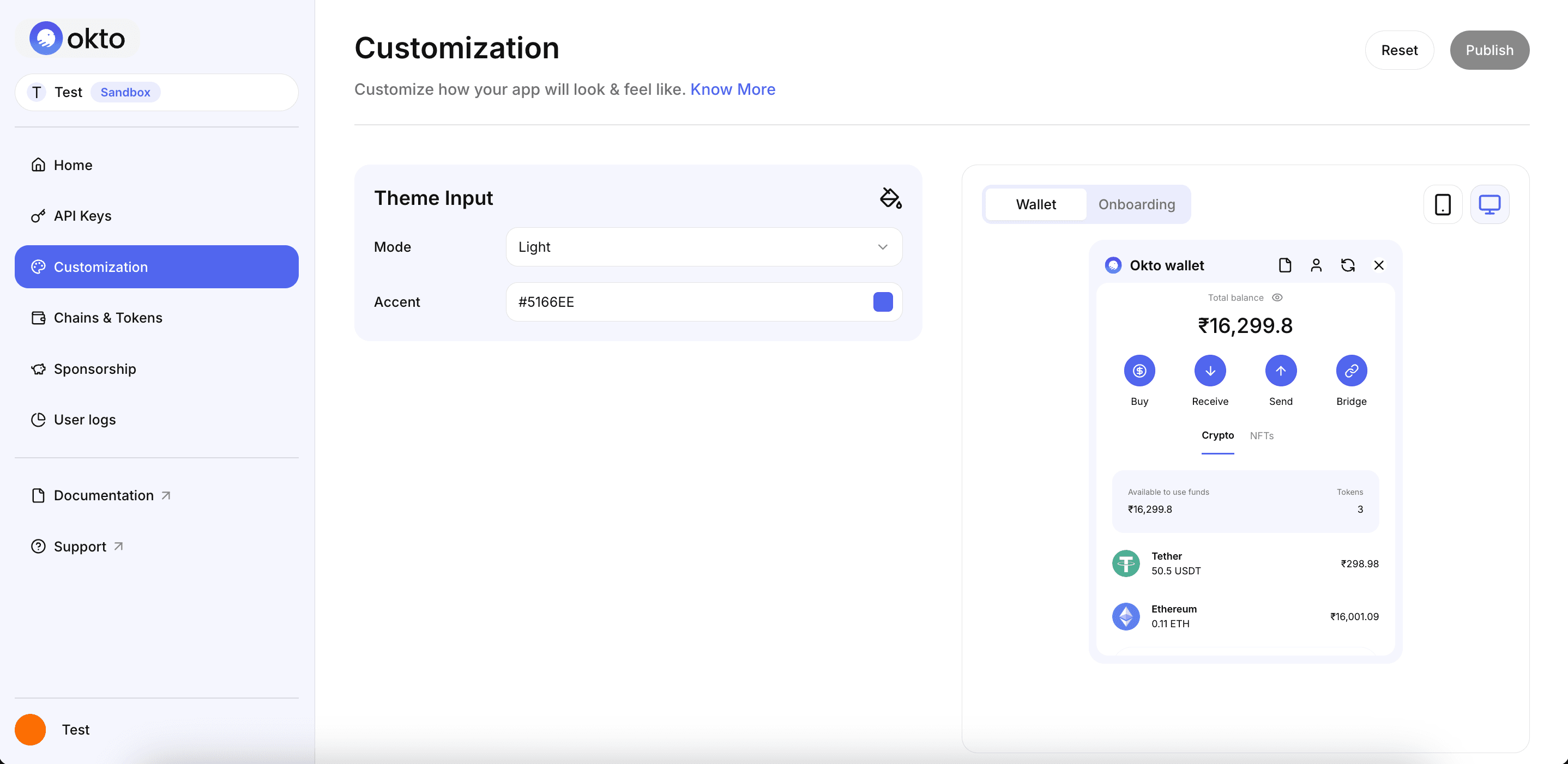The width and height of the screenshot is (1568, 764).
Task: Switch preview to mobile view
Action: pos(1443,204)
